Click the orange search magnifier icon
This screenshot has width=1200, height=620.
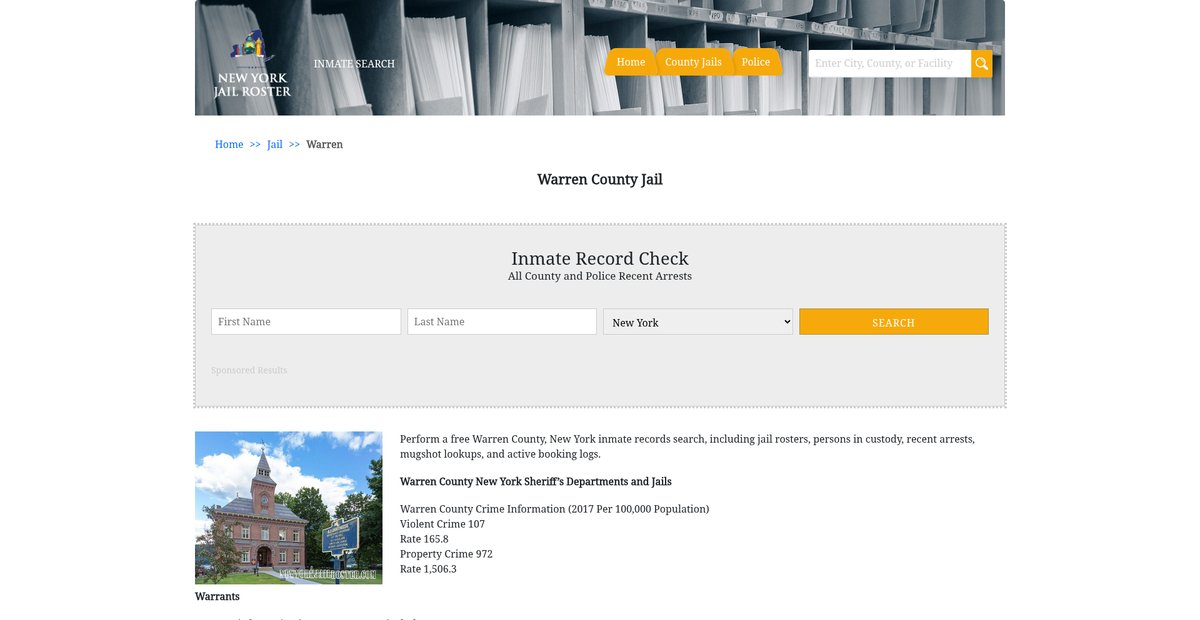click(x=982, y=64)
